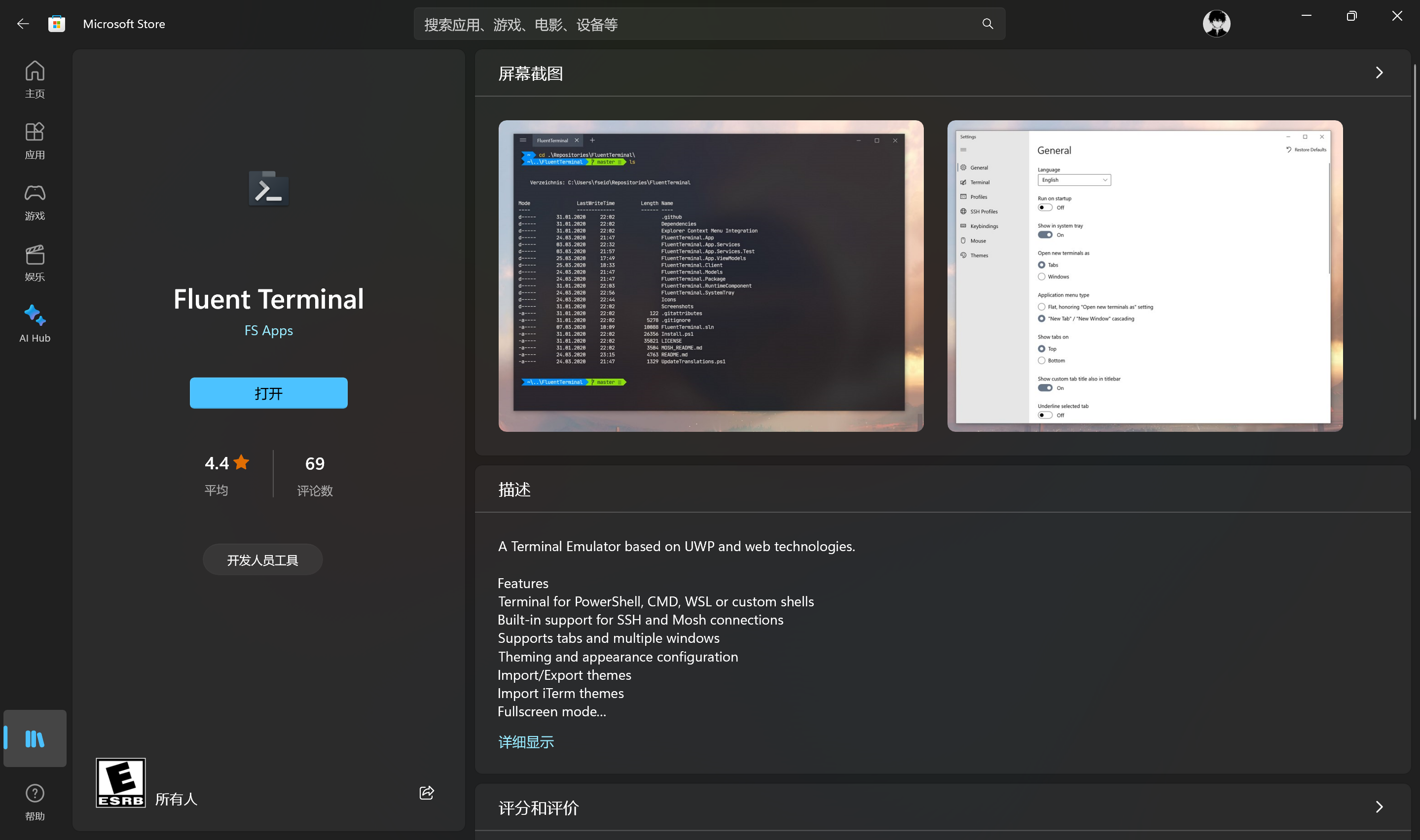Image resolution: width=1420 pixels, height=840 pixels.
Task: Click the back arrow icon
Action: click(x=23, y=24)
